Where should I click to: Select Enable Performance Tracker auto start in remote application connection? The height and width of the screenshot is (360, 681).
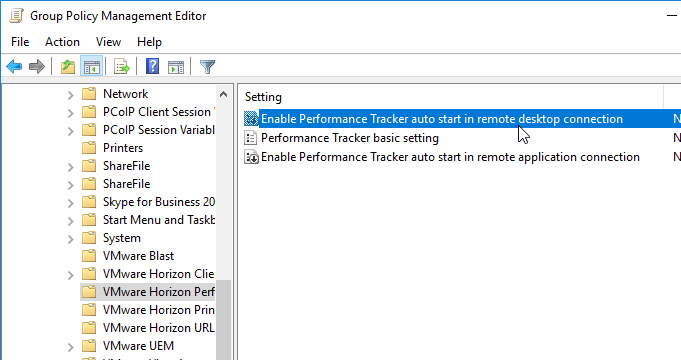[x=450, y=157]
